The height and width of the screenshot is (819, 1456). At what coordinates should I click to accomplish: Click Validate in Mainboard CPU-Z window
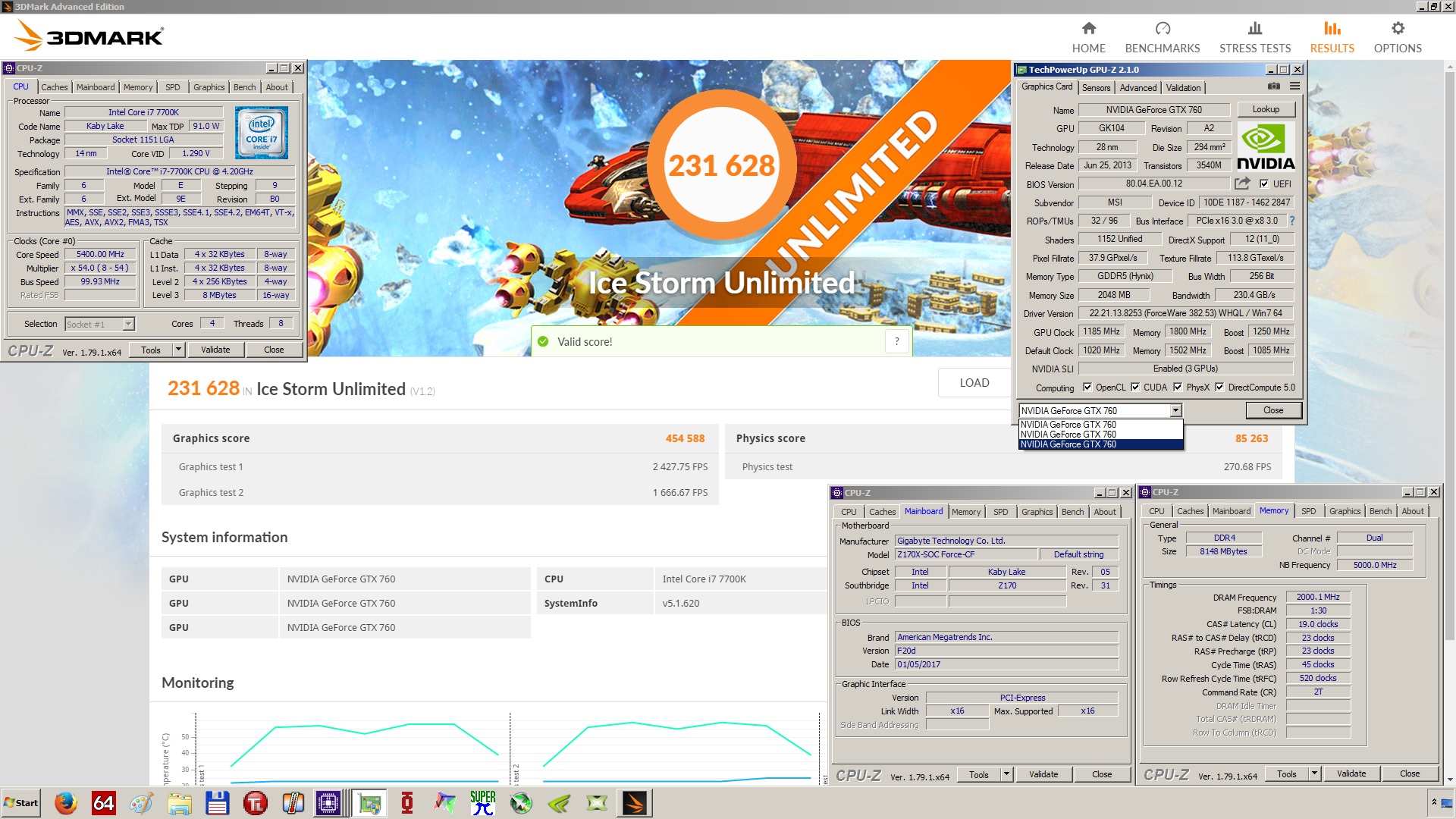click(x=1043, y=774)
